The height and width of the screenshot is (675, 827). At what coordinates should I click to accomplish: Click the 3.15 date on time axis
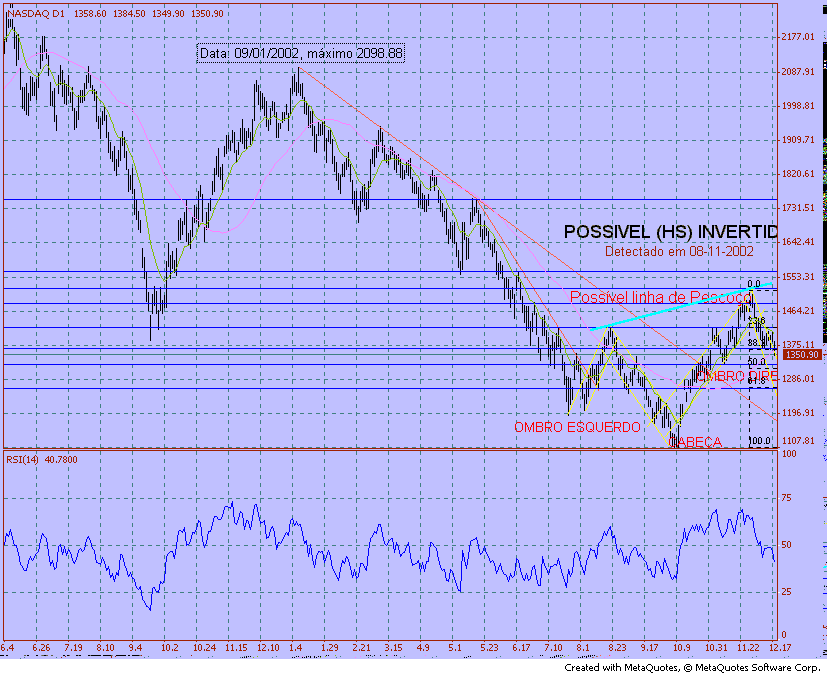[x=393, y=648]
